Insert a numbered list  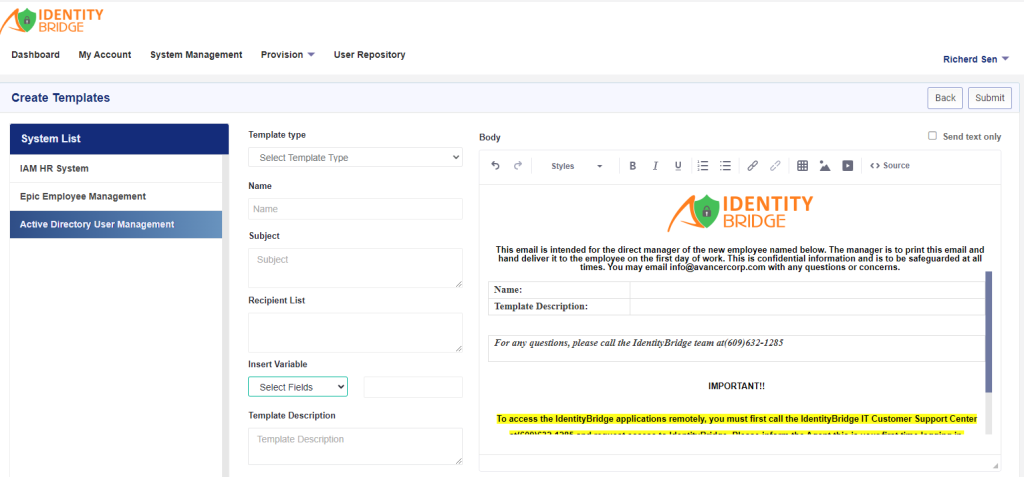pos(703,166)
